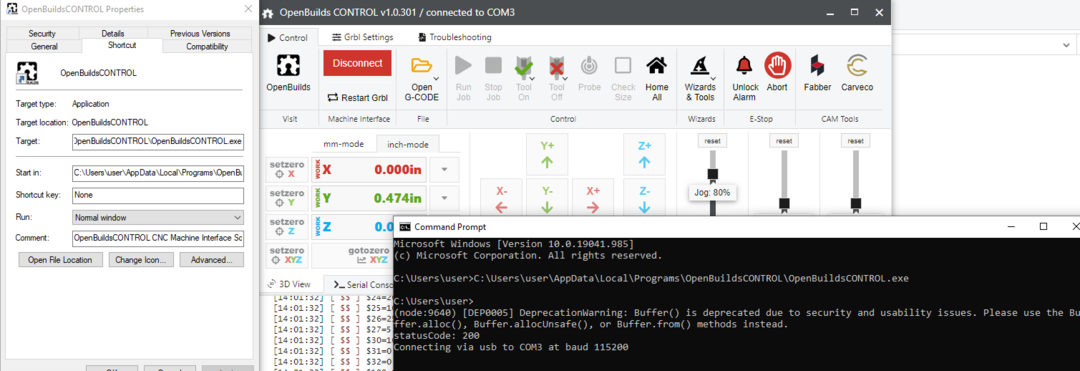Set zero for the X axis

point(287,169)
